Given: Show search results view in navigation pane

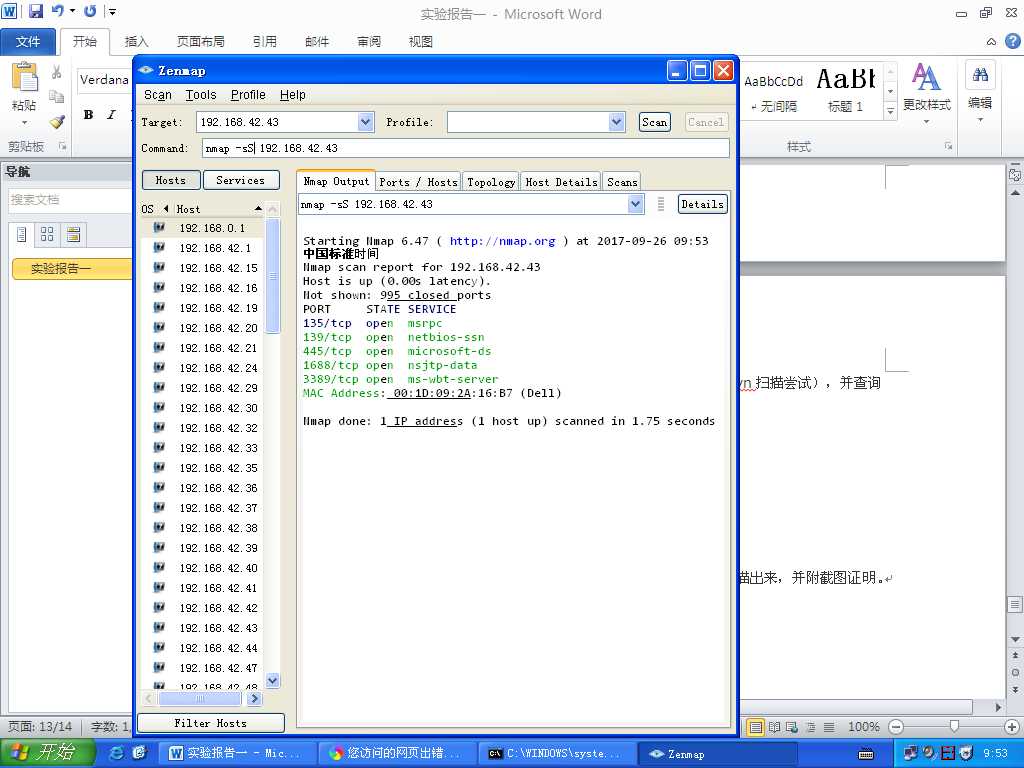Looking at the screenshot, I should click(73, 234).
